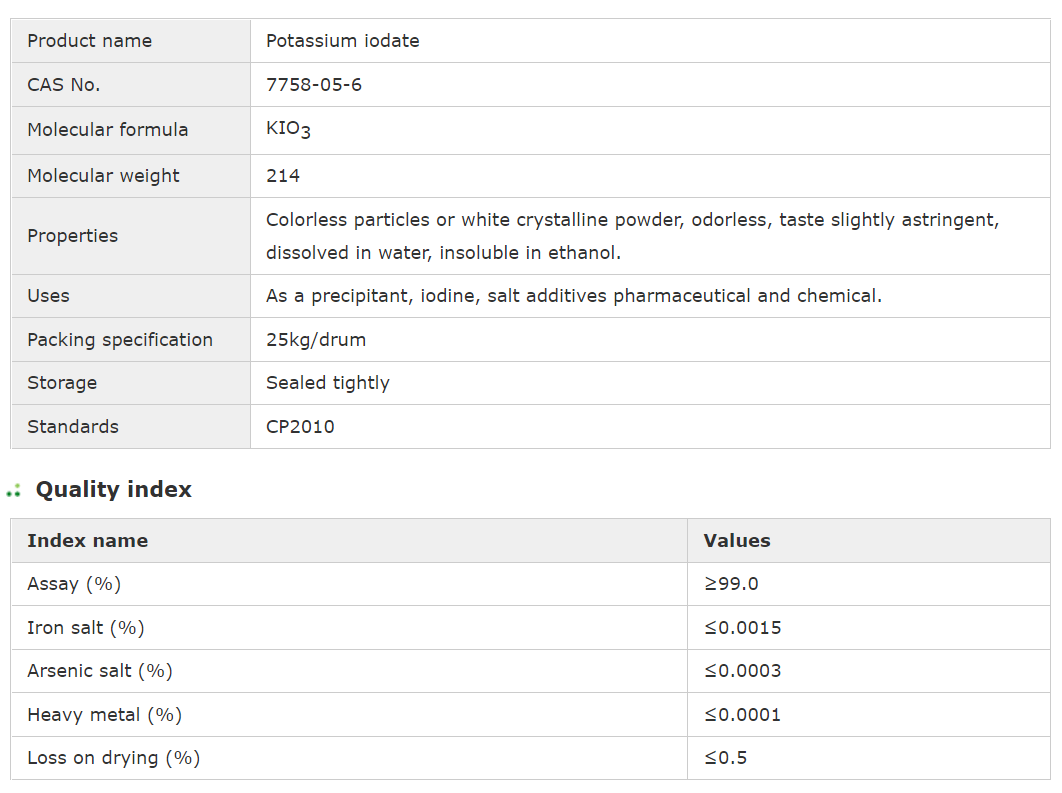Click the KIO3 molecular formula cell
Viewport: 1062px width, 793px height.
pyautogui.click(x=288, y=130)
